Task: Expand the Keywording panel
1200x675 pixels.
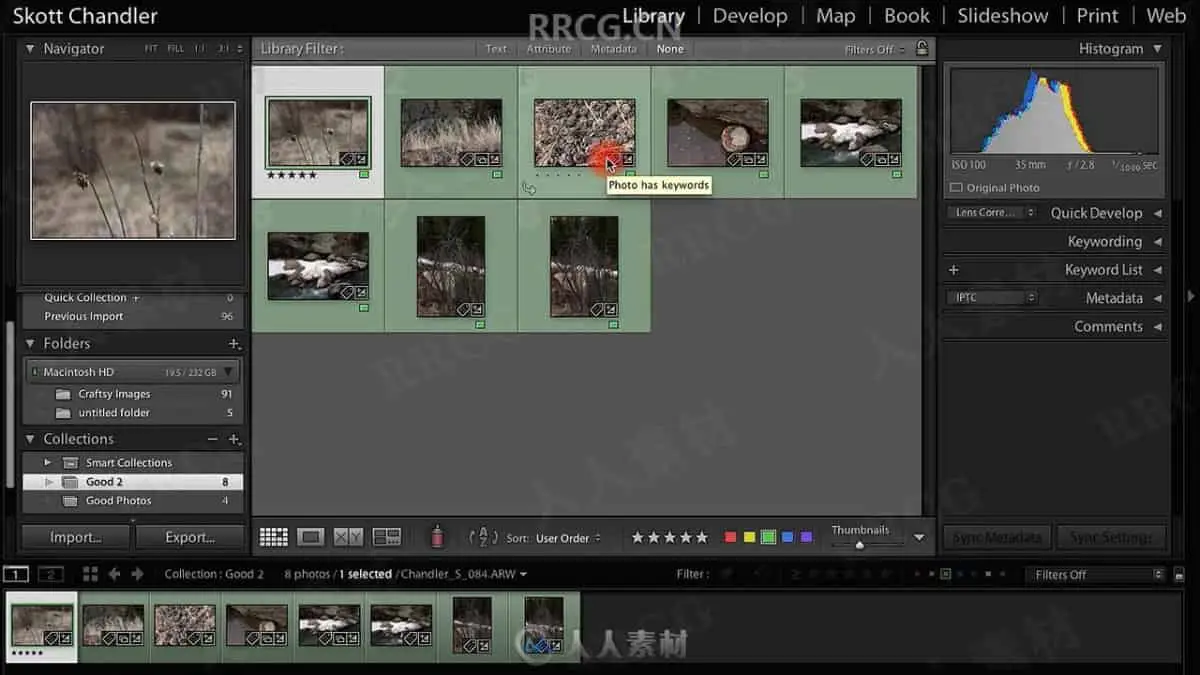Action: [x=1157, y=241]
